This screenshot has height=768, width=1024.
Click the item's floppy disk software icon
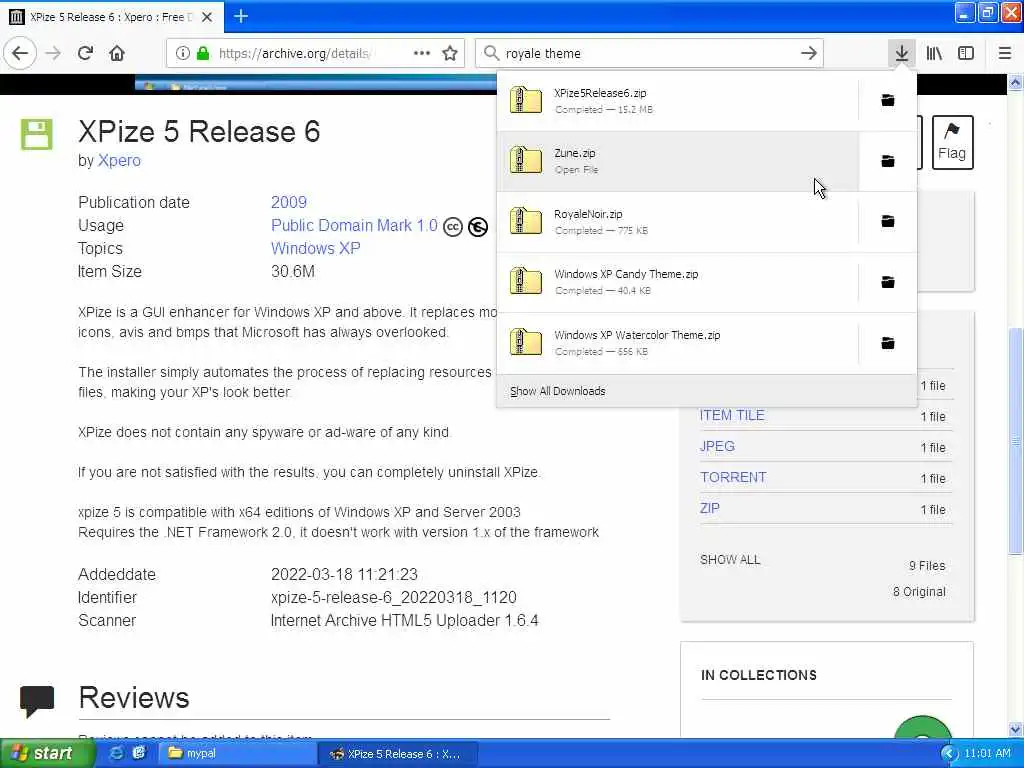pos(37,135)
